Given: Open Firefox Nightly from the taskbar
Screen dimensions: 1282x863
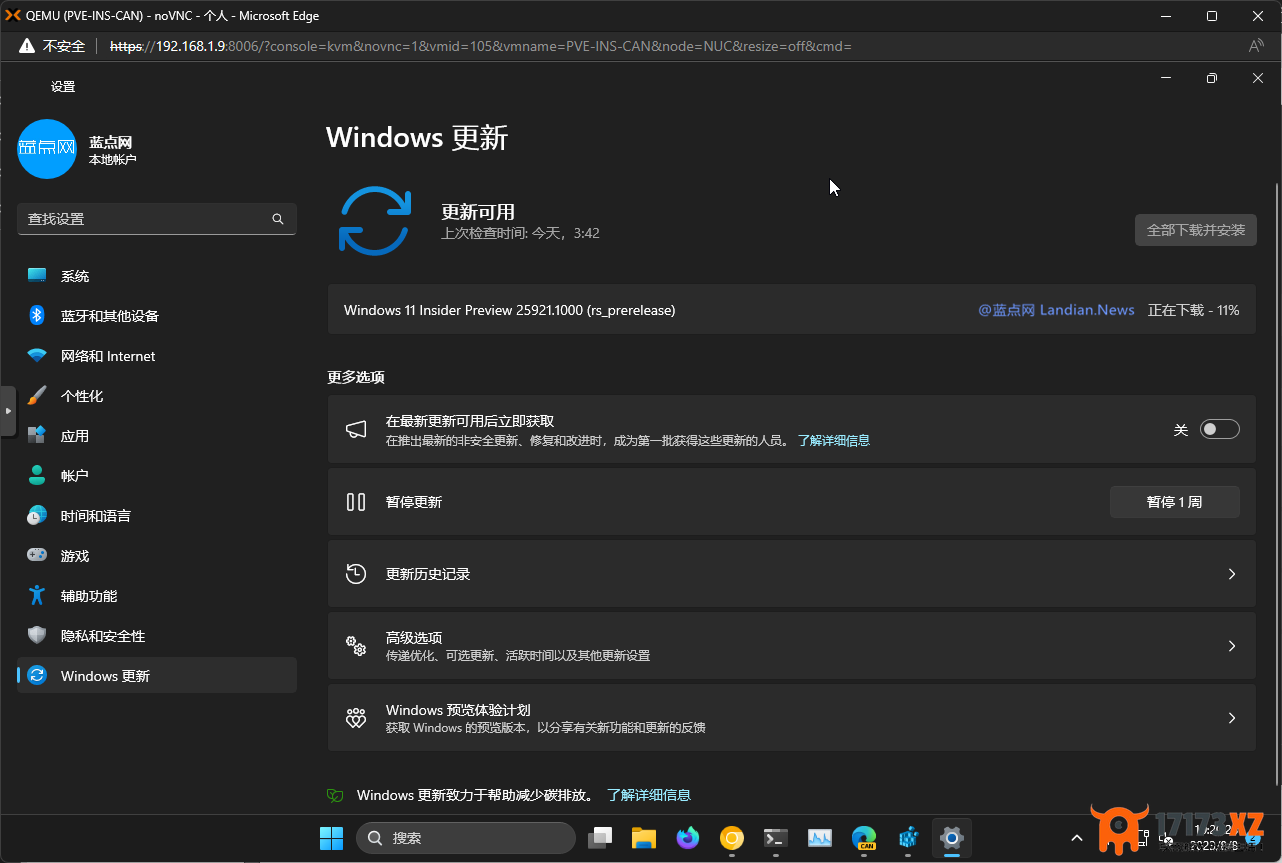Looking at the screenshot, I should coord(688,838).
